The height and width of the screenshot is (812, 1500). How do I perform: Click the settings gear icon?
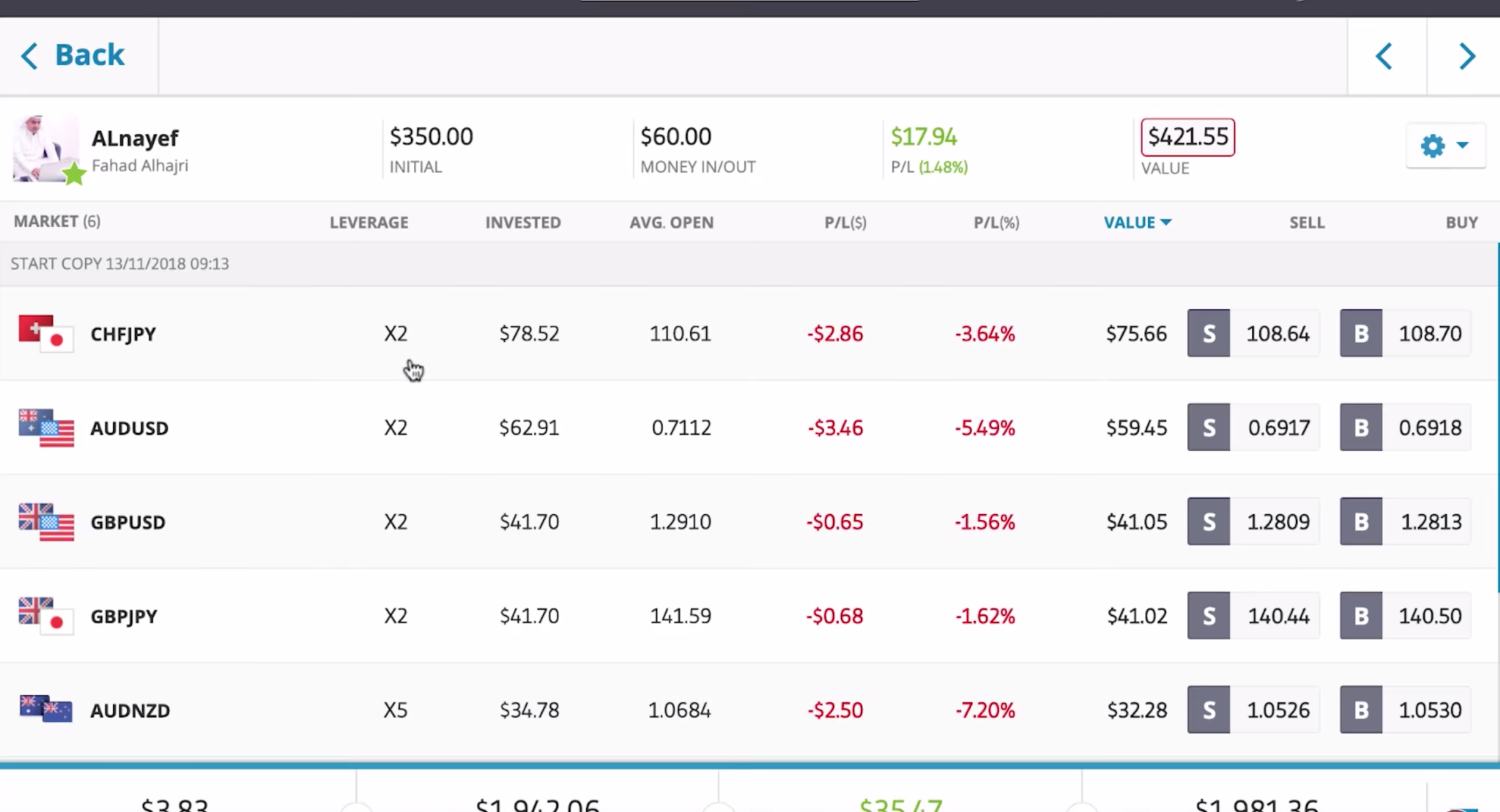tap(1432, 146)
